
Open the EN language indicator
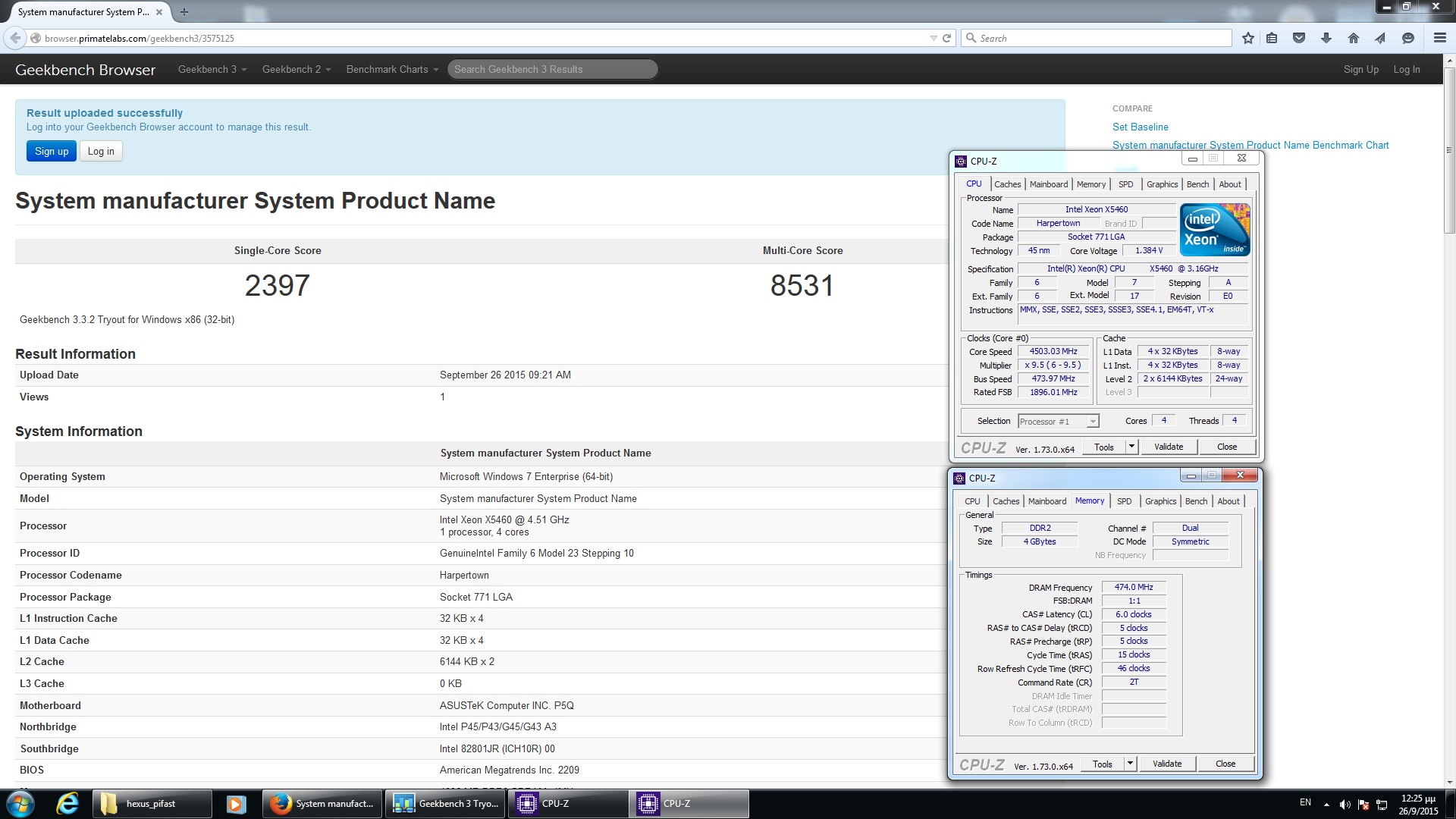click(1305, 802)
